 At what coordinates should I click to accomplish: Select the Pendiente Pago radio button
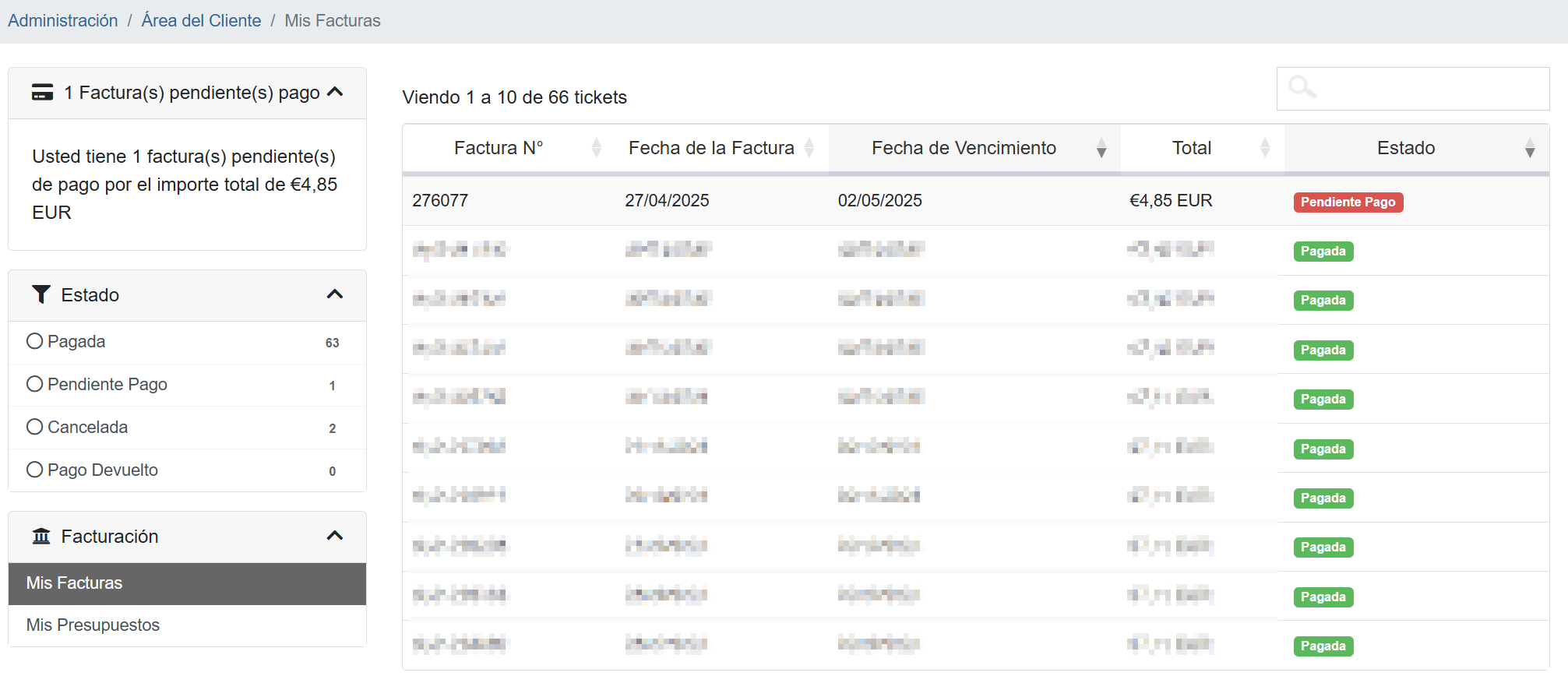click(34, 384)
